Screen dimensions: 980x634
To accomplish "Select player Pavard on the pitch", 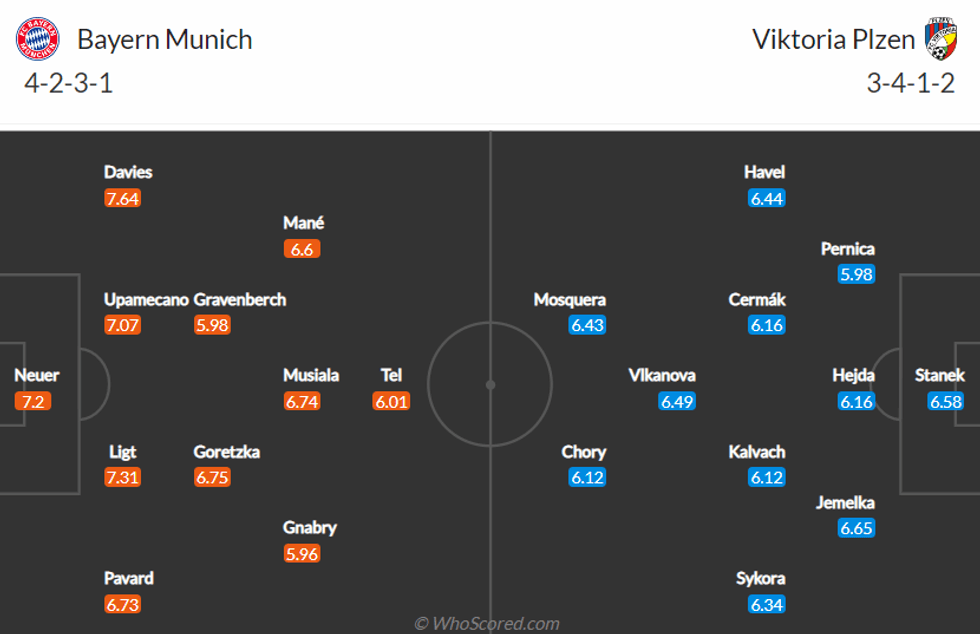I will click(129, 578).
